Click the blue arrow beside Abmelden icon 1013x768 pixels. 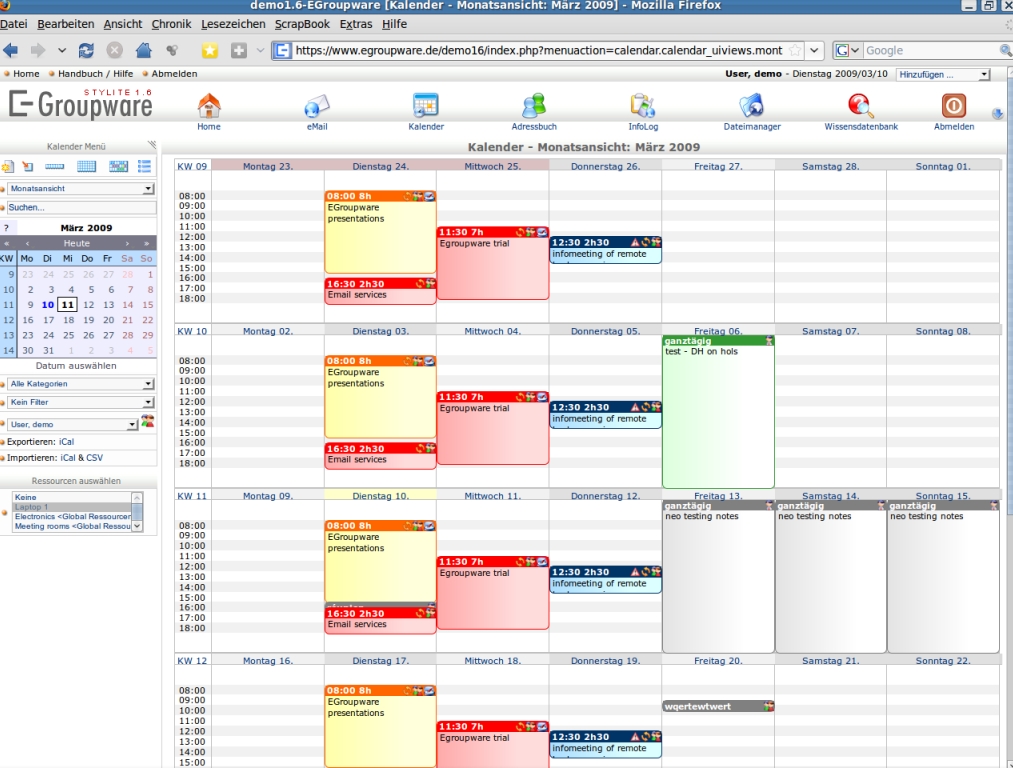tap(997, 114)
